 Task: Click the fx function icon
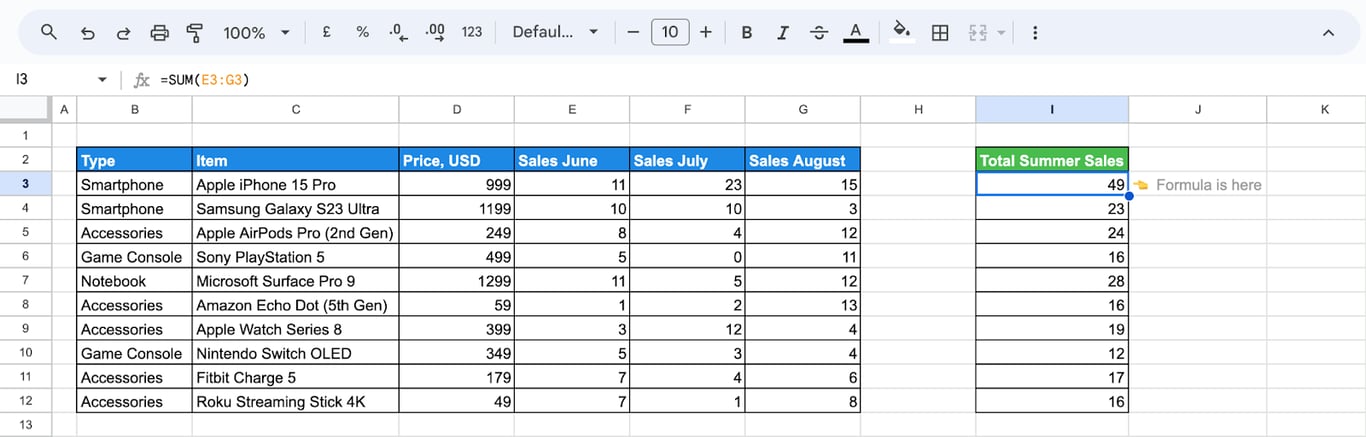[x=142, y=80]
